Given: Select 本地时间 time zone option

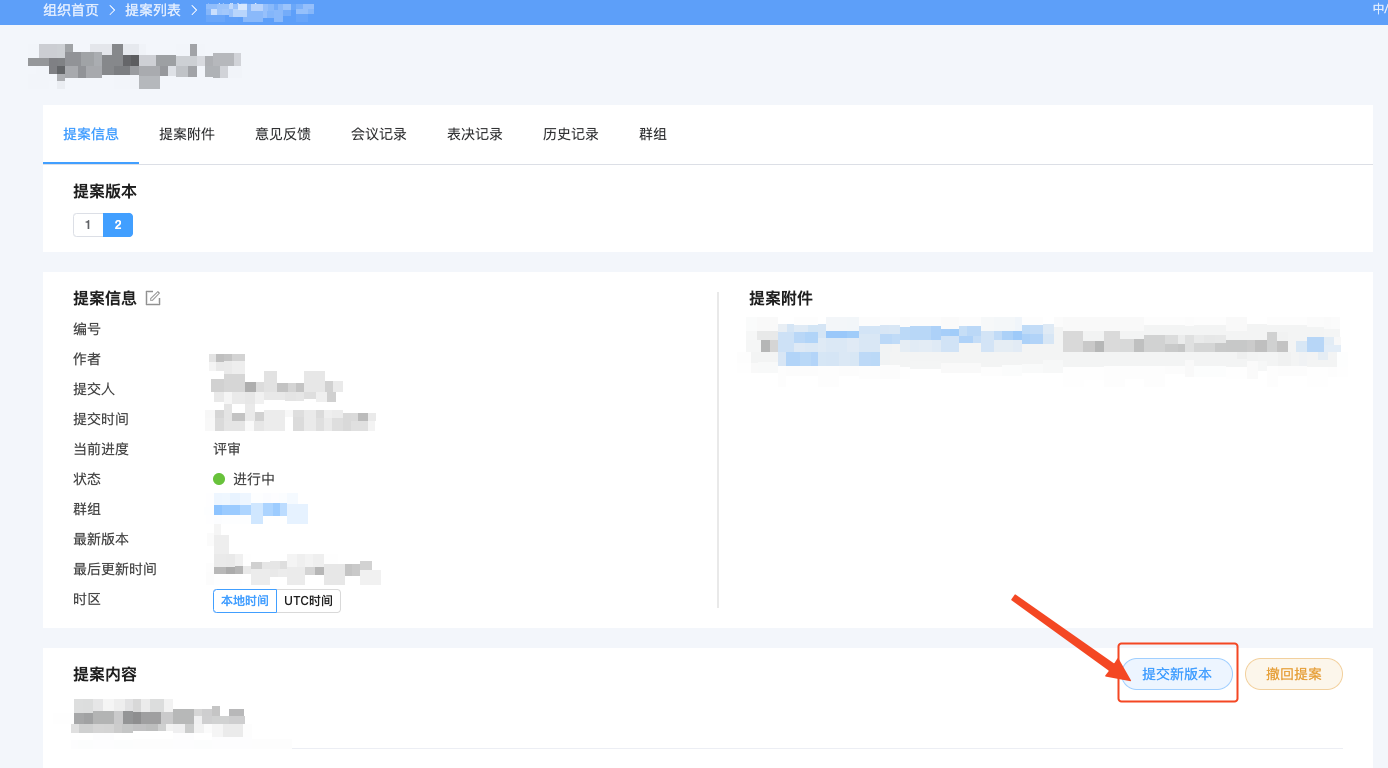Looking at the screenshot, I should click(x=245, y=601).
